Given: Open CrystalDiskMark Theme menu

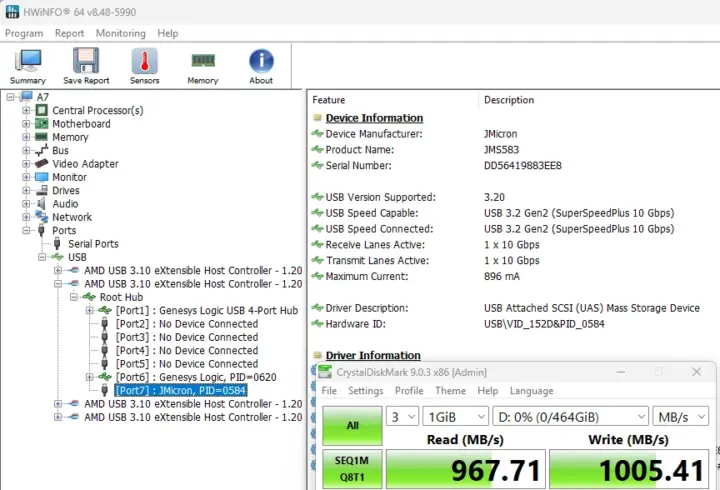Looking at the screenshot, I should [450, 390].
